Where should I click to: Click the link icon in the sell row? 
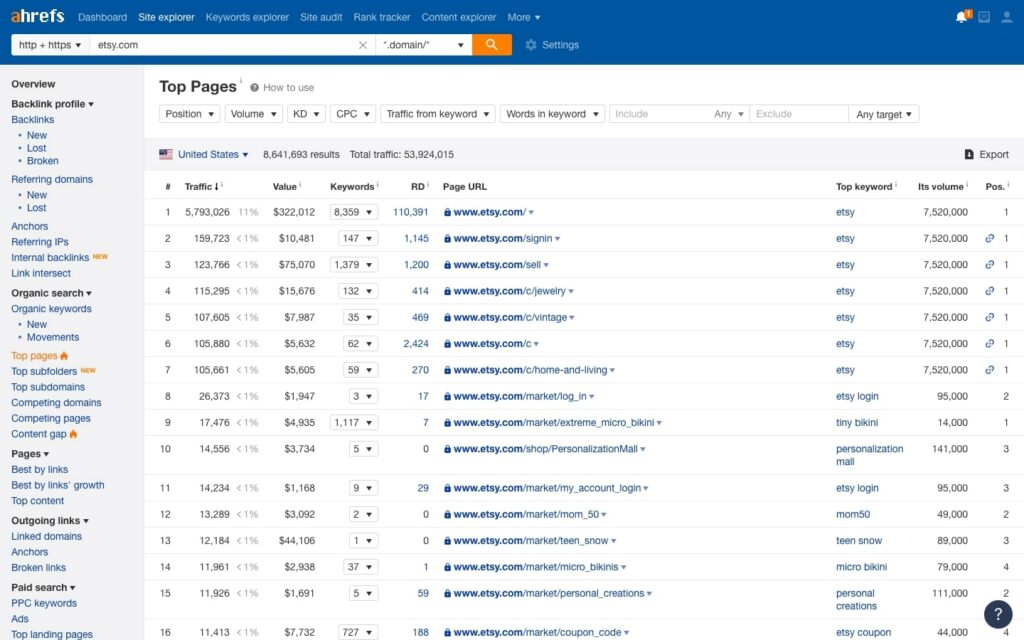pos(989,264)
